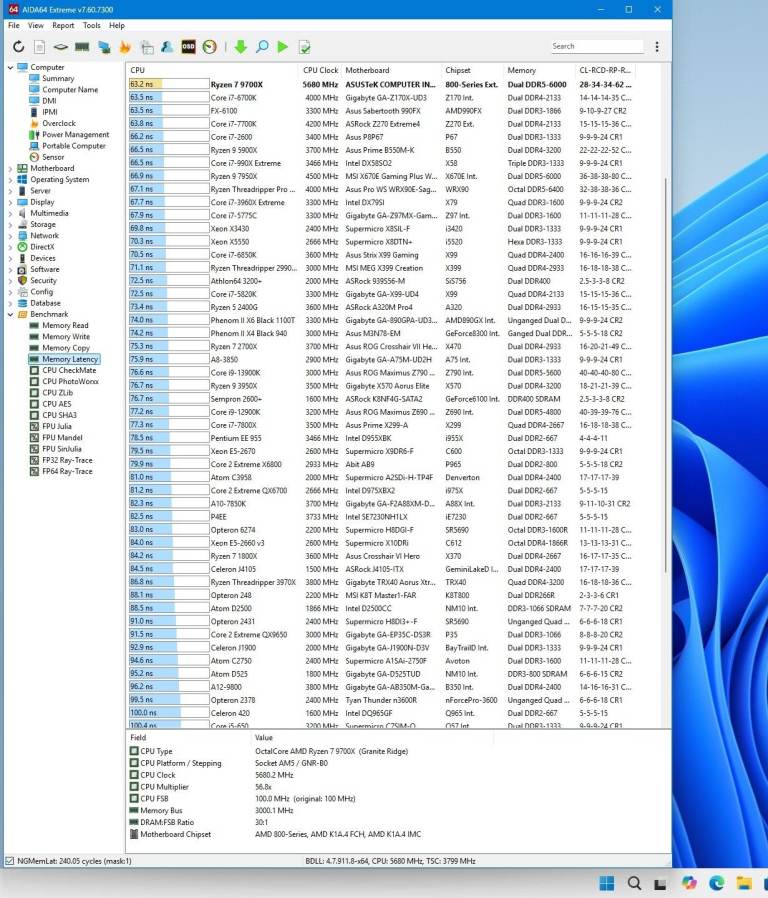Collapse the Benchmark tree node
Viewport: 768px width, 898px height.
(x=11, y=314)
